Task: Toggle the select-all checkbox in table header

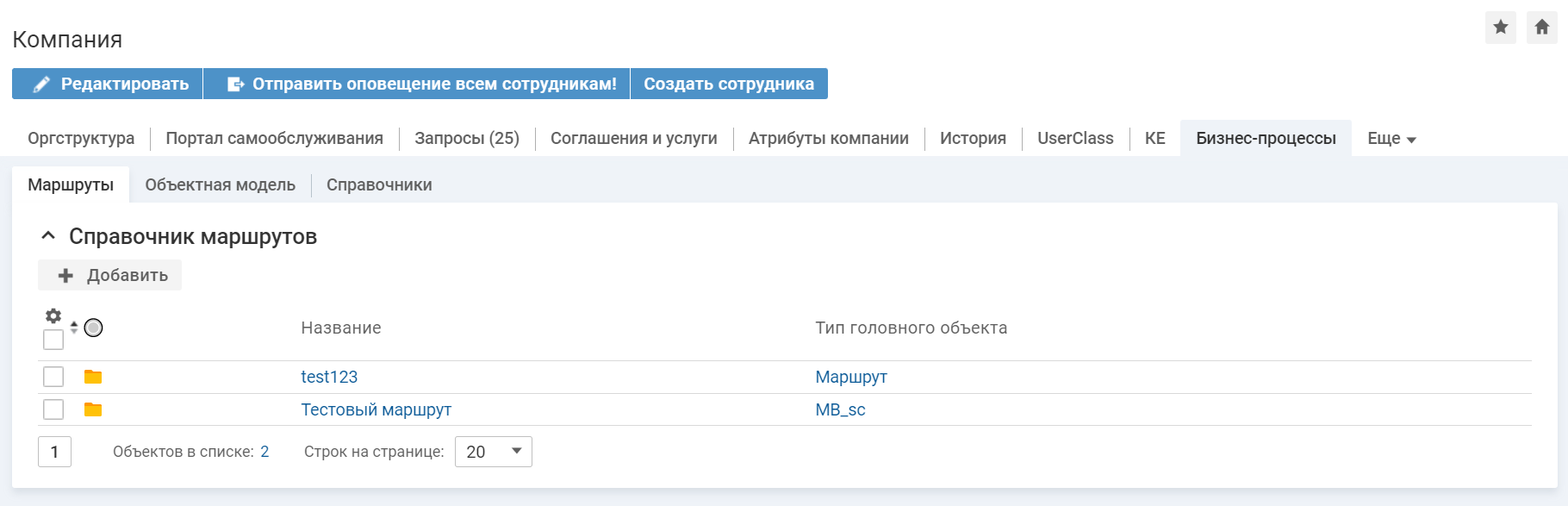Action: [53, 340]
